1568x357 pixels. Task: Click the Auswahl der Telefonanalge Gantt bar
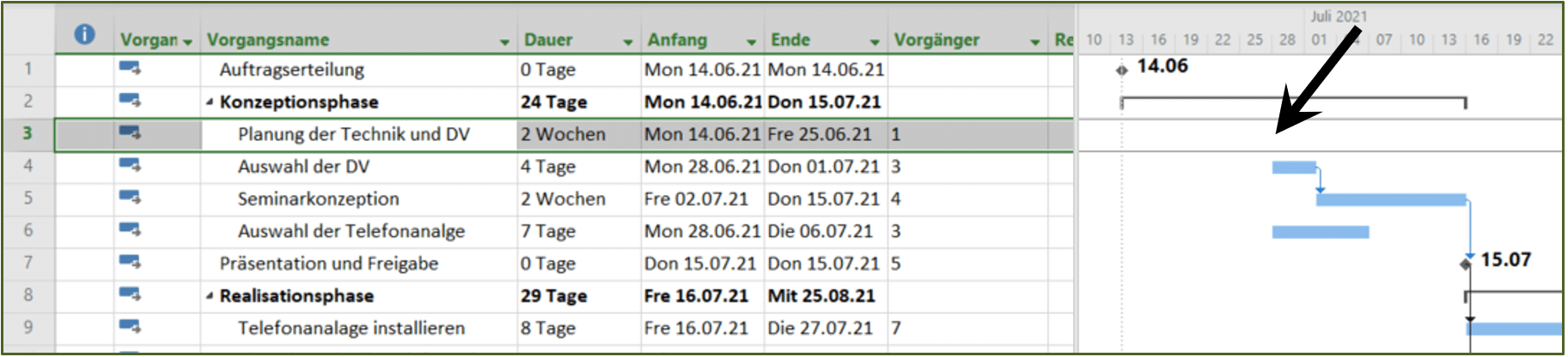(1321, 231)
